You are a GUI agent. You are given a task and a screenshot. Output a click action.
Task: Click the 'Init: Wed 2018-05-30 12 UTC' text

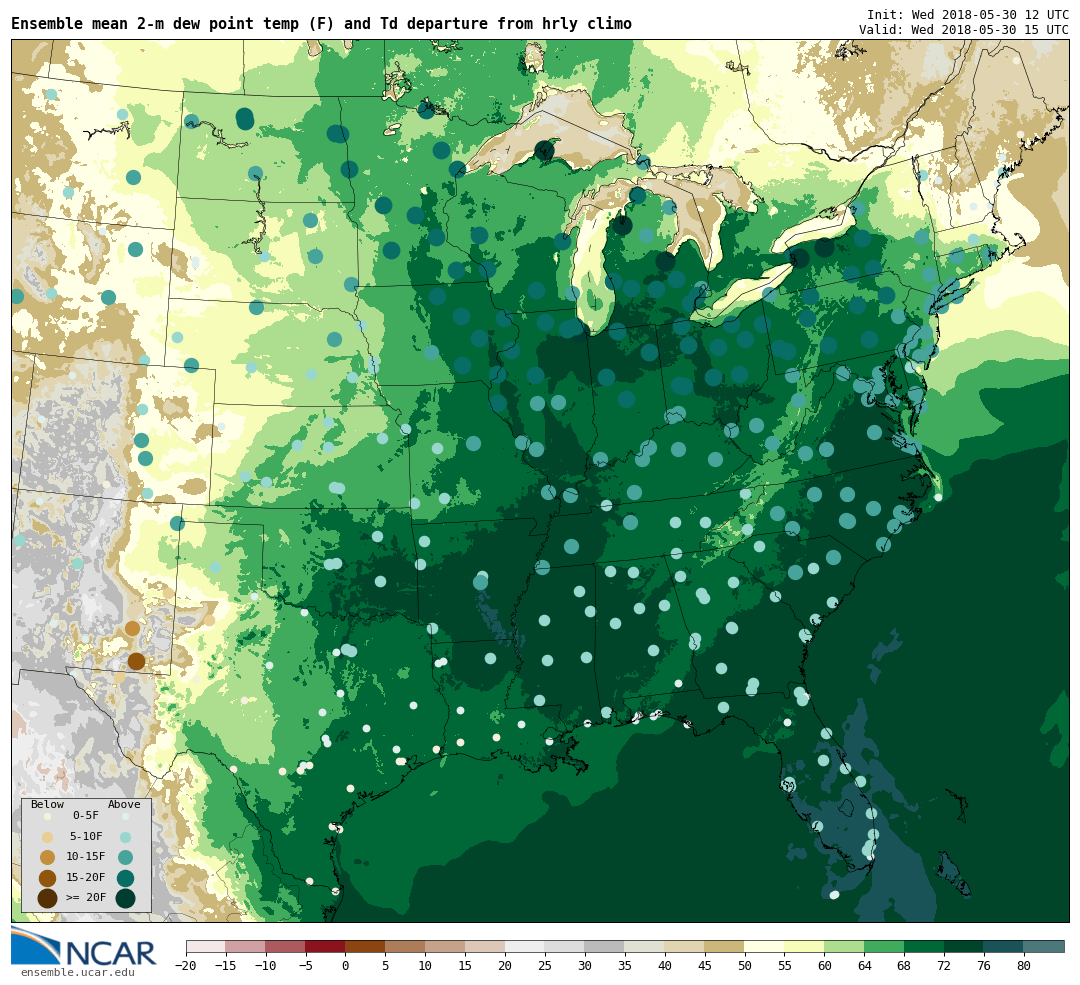(x=968, y=14)
